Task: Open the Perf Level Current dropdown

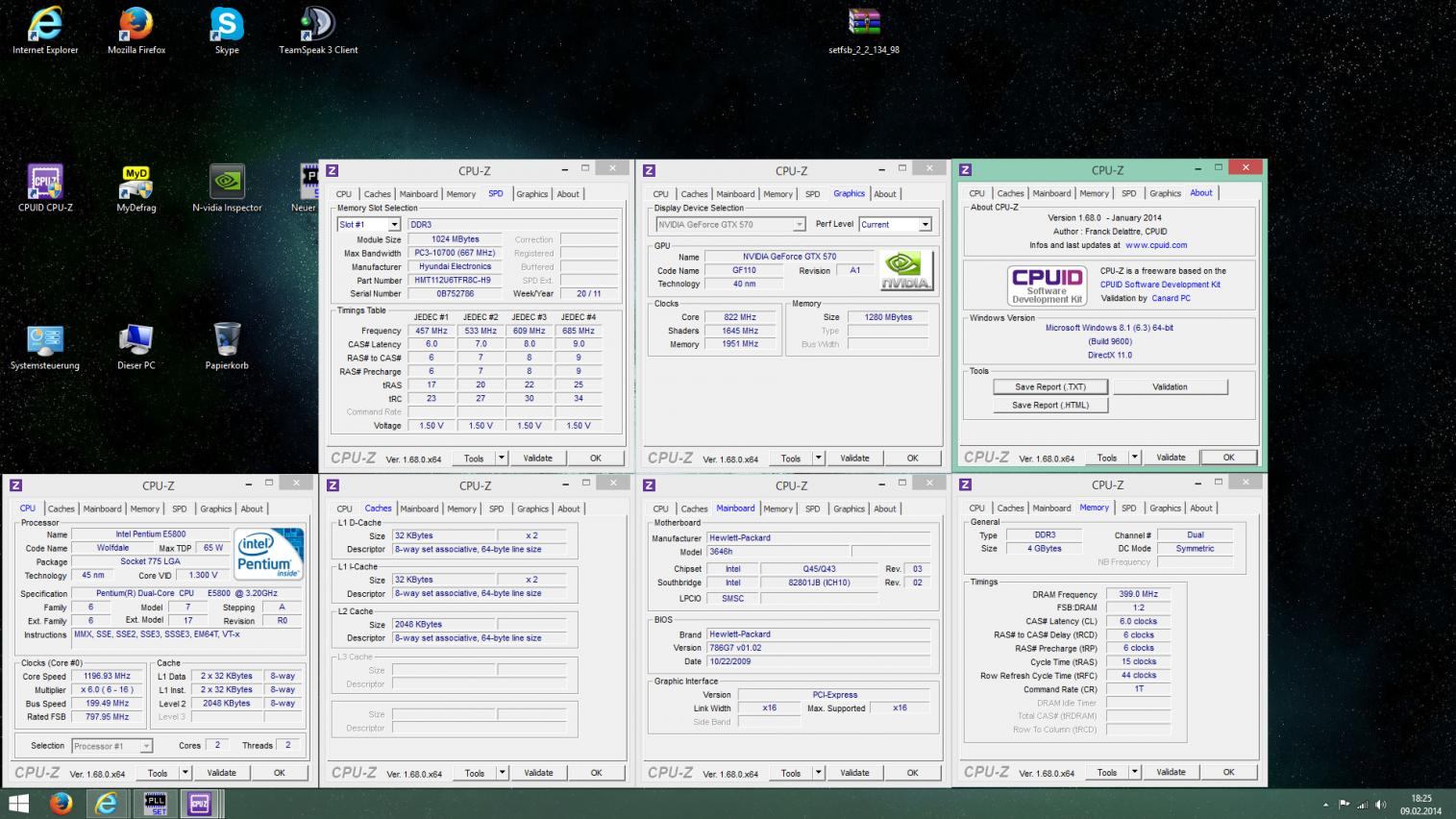Action: (925, 225)
